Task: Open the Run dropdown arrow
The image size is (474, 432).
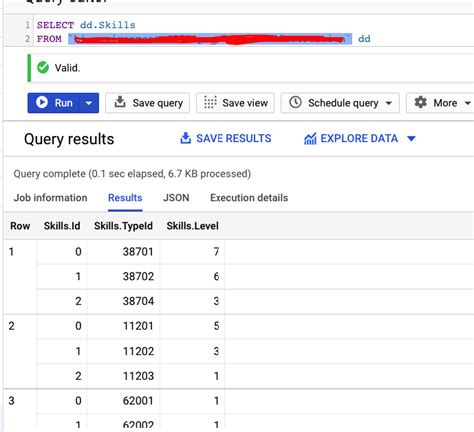Action: pos(89,103)
